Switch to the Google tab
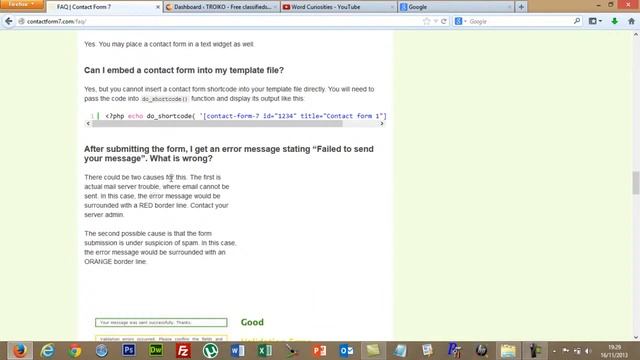The height and width of the screenshot is (360, 640). 456,7
